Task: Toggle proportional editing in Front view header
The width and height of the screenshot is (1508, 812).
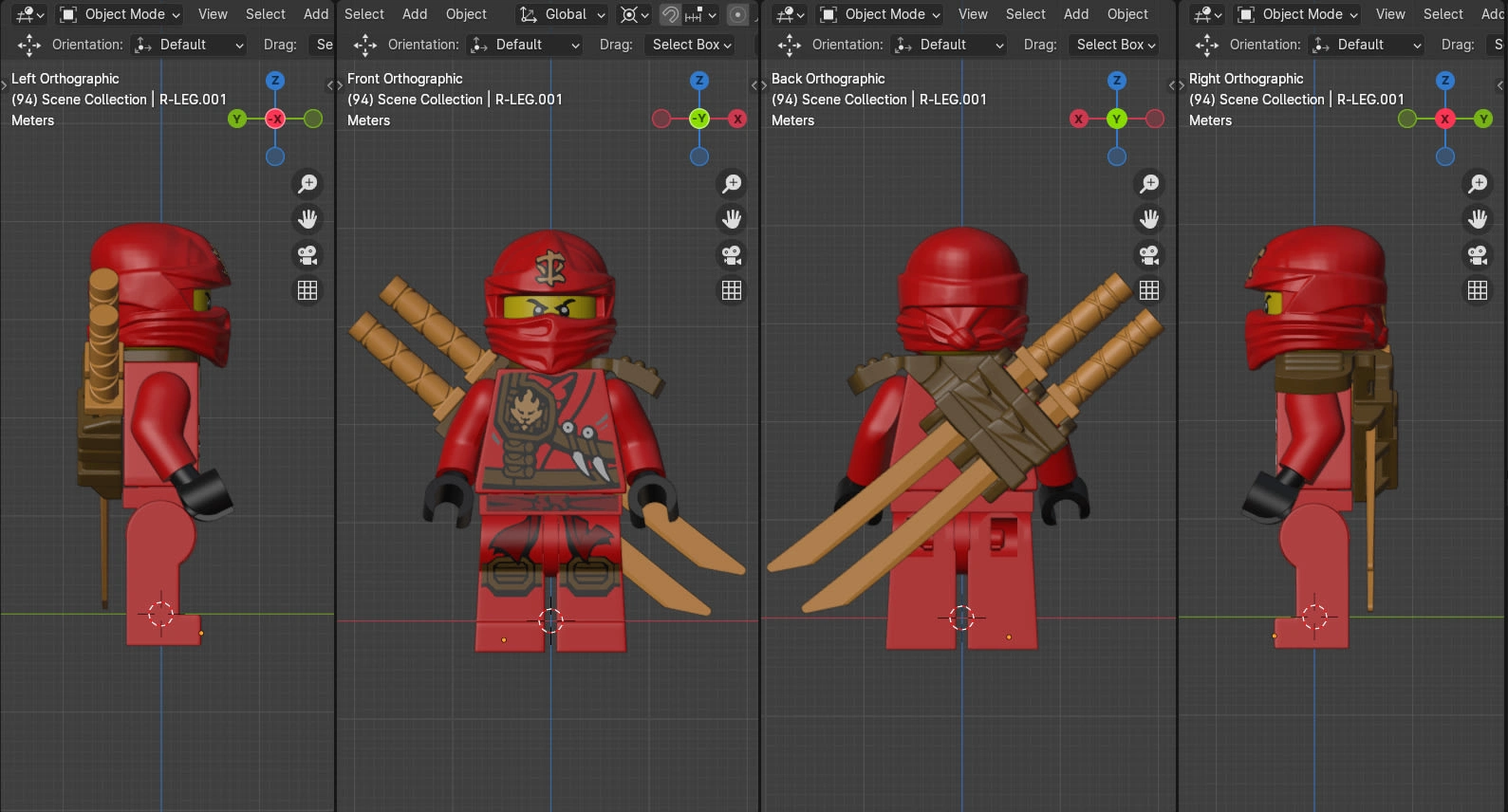Action: point(737,14)
